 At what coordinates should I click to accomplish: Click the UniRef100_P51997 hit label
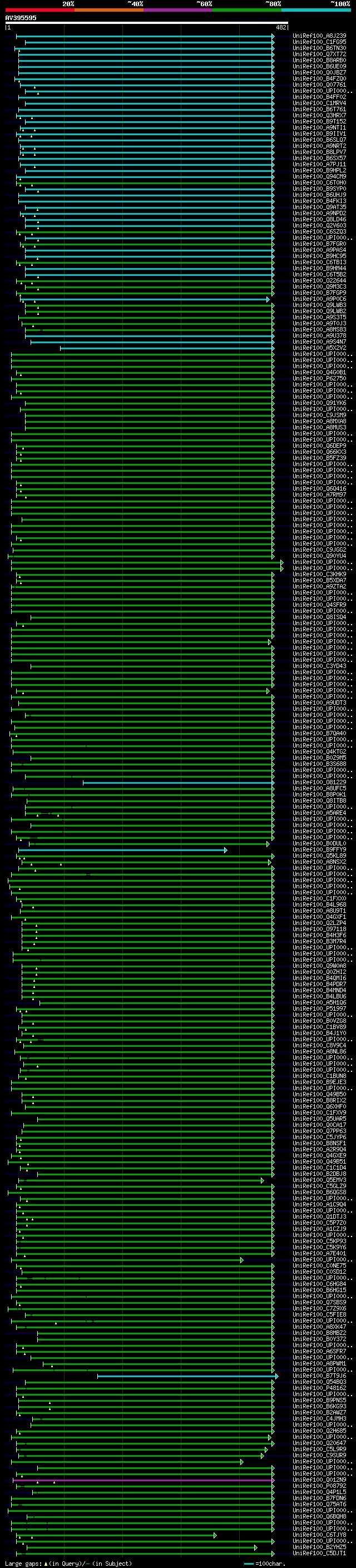[x=319, y=1008]
